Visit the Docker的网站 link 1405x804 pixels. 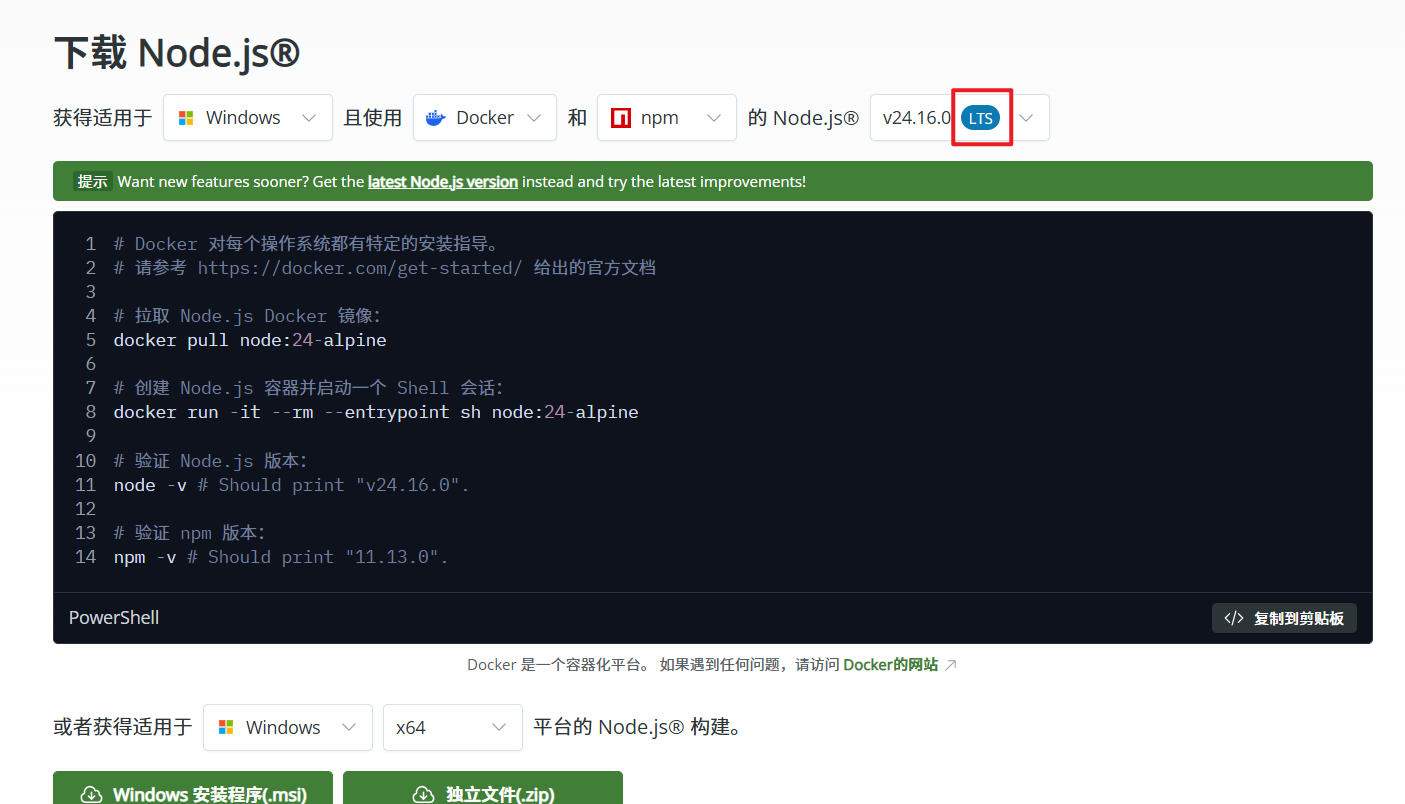tap(891, 665)
